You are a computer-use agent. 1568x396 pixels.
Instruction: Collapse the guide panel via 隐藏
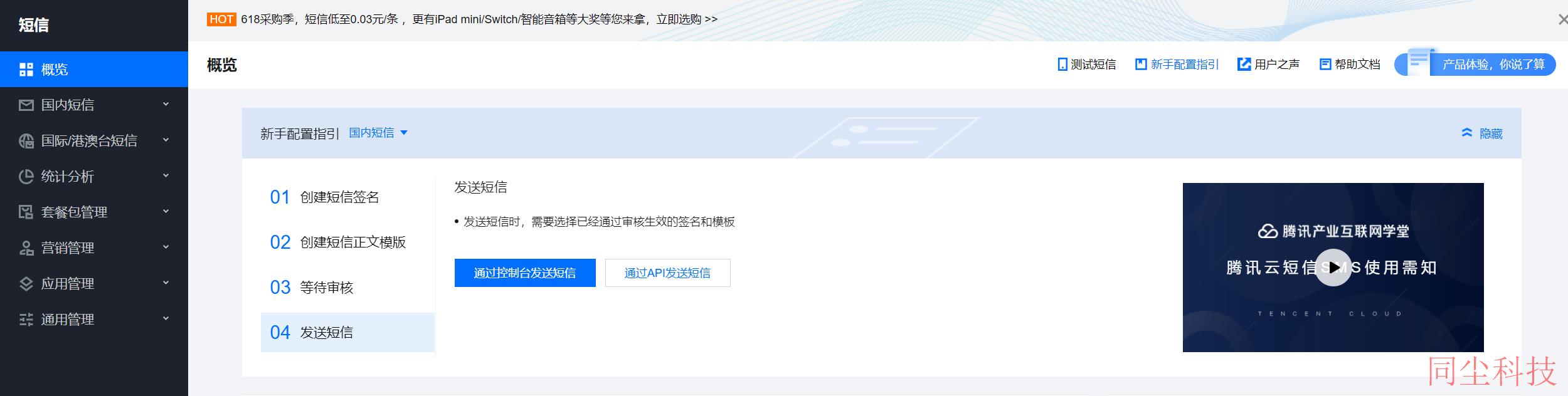tap(1490, 133)
